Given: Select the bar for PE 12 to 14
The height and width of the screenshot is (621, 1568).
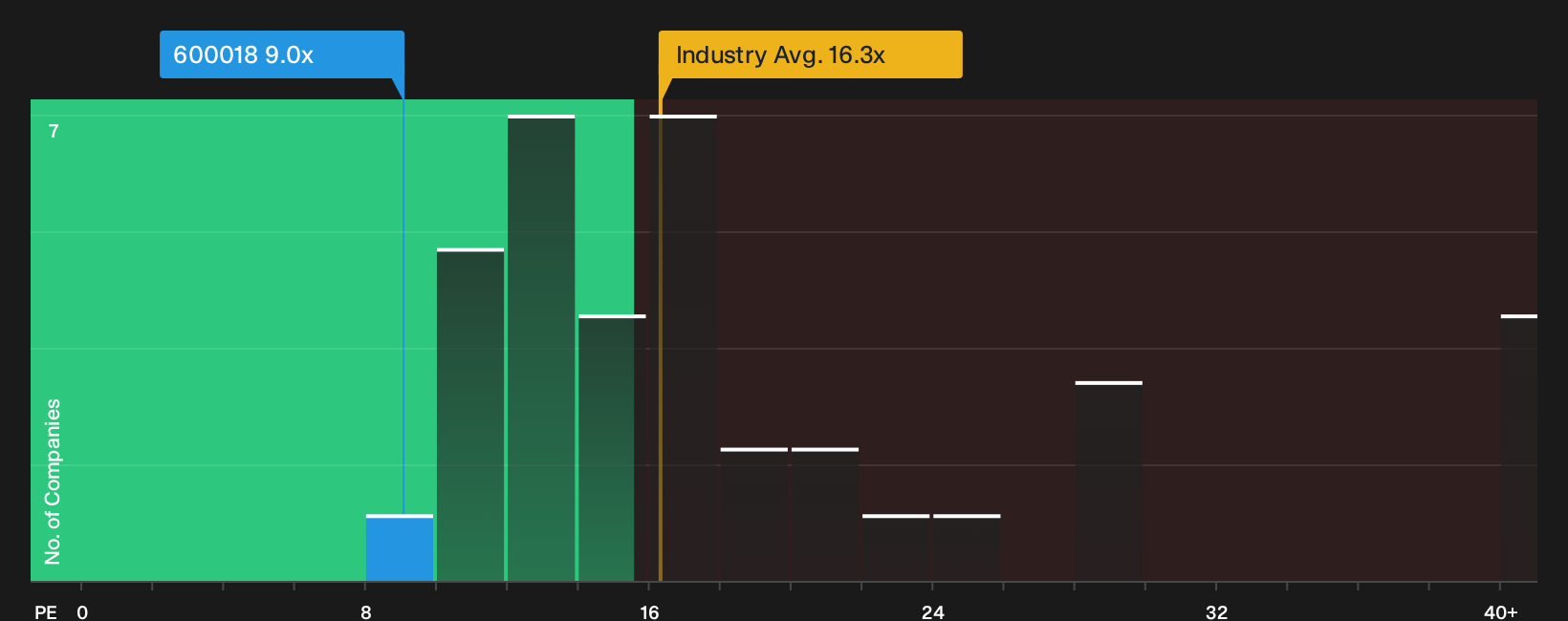Looking at the screenshot, I should [541, 349].
